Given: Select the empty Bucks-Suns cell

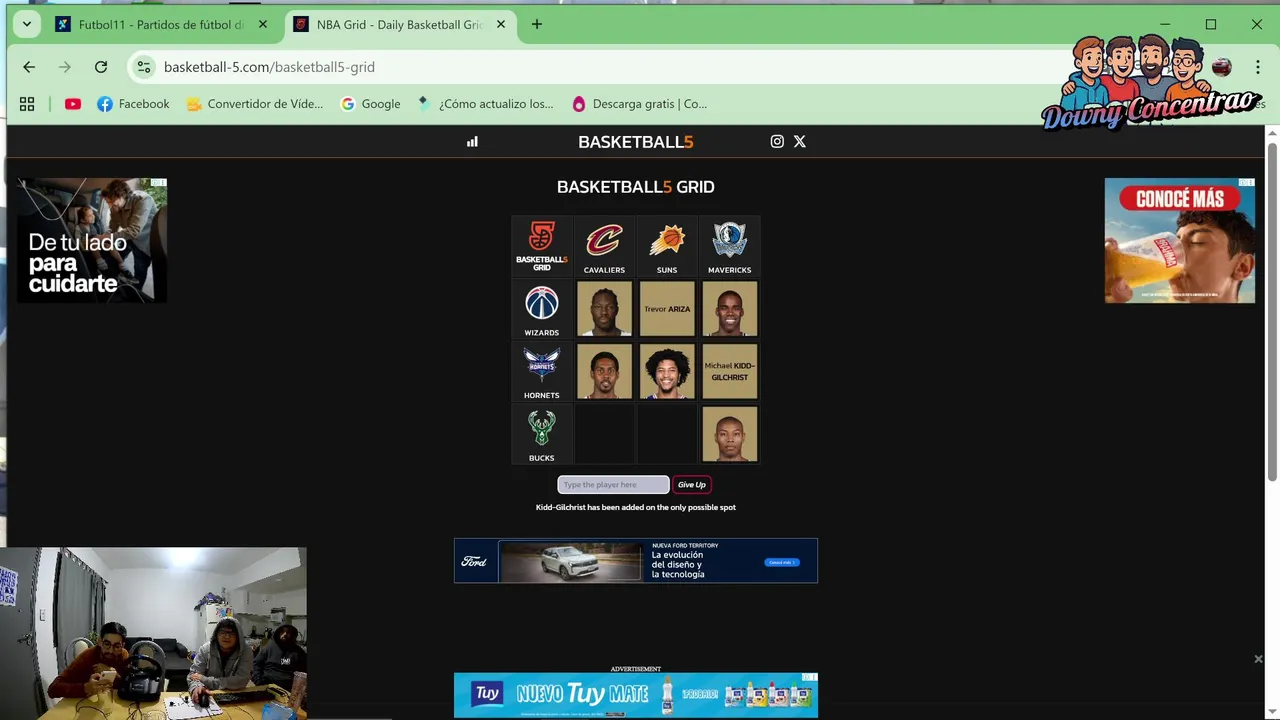Looking at the screenshot, I should (667, 434).
